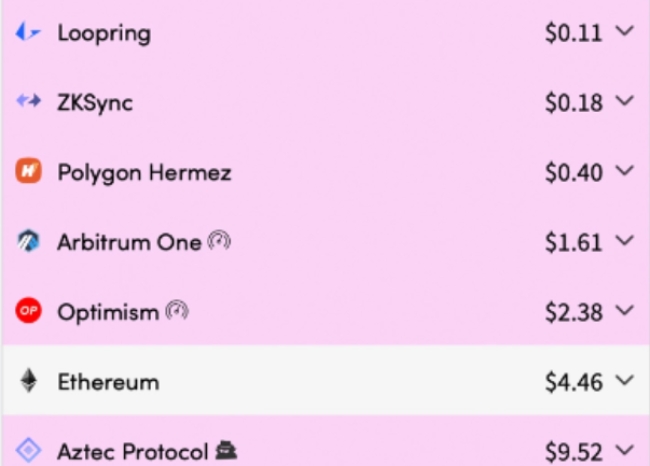Click the speedometer icon beside Arbitrum One
This screenshot has height=466, width=650.
(x=219, y=240)
